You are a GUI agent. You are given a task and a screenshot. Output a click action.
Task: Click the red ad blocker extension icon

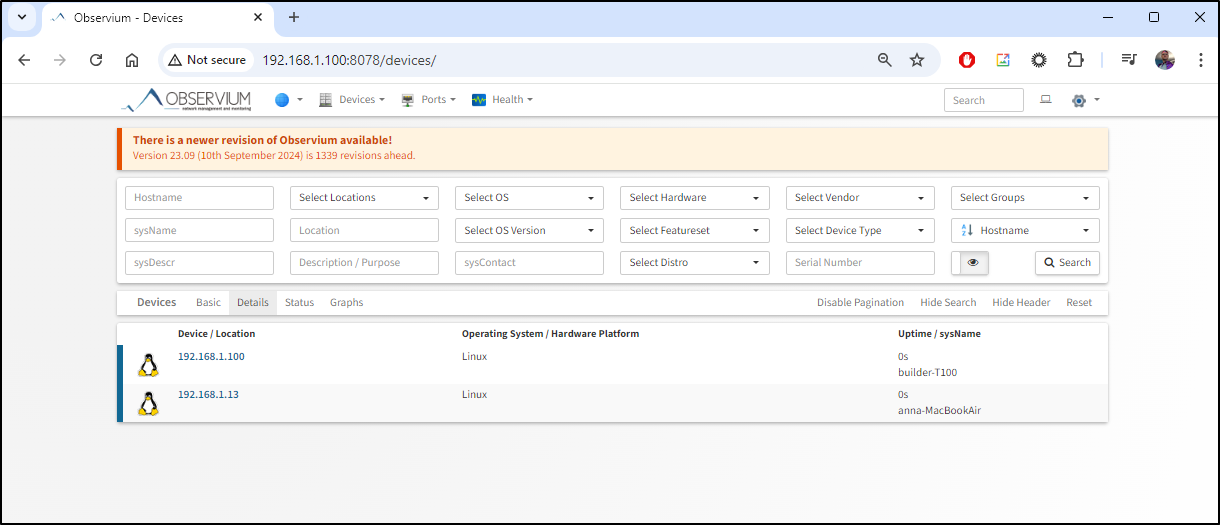coord(967,60)
